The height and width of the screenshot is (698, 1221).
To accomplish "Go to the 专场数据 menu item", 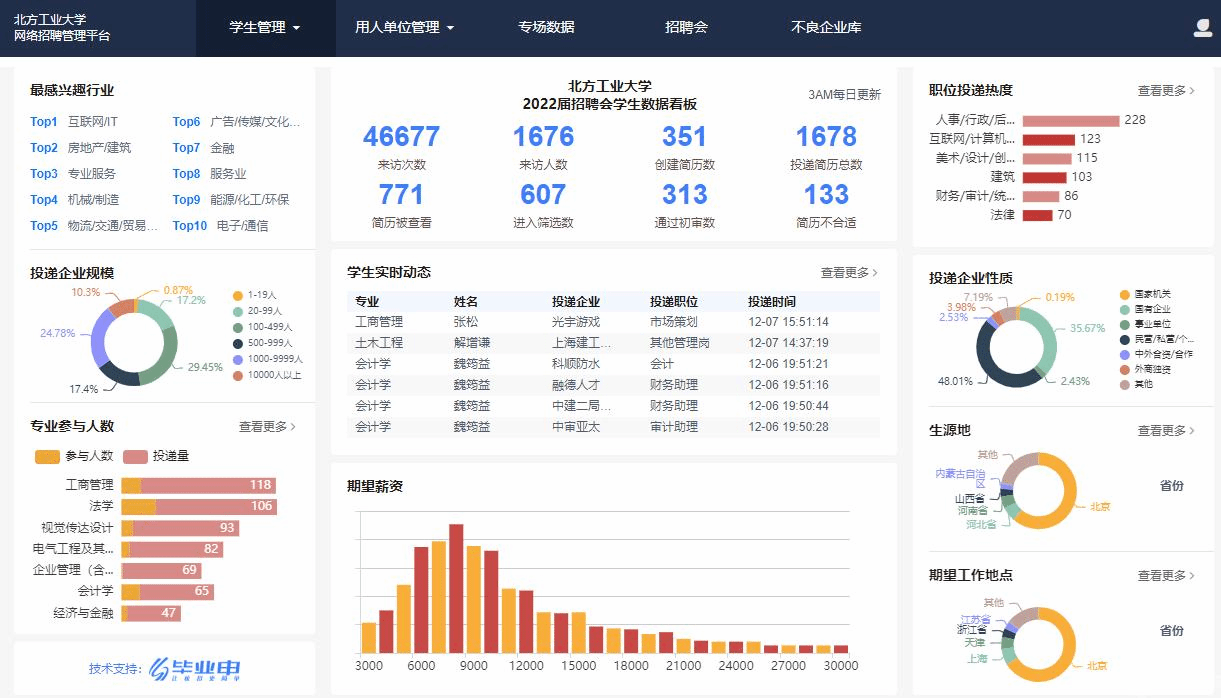I will [546, 28].
